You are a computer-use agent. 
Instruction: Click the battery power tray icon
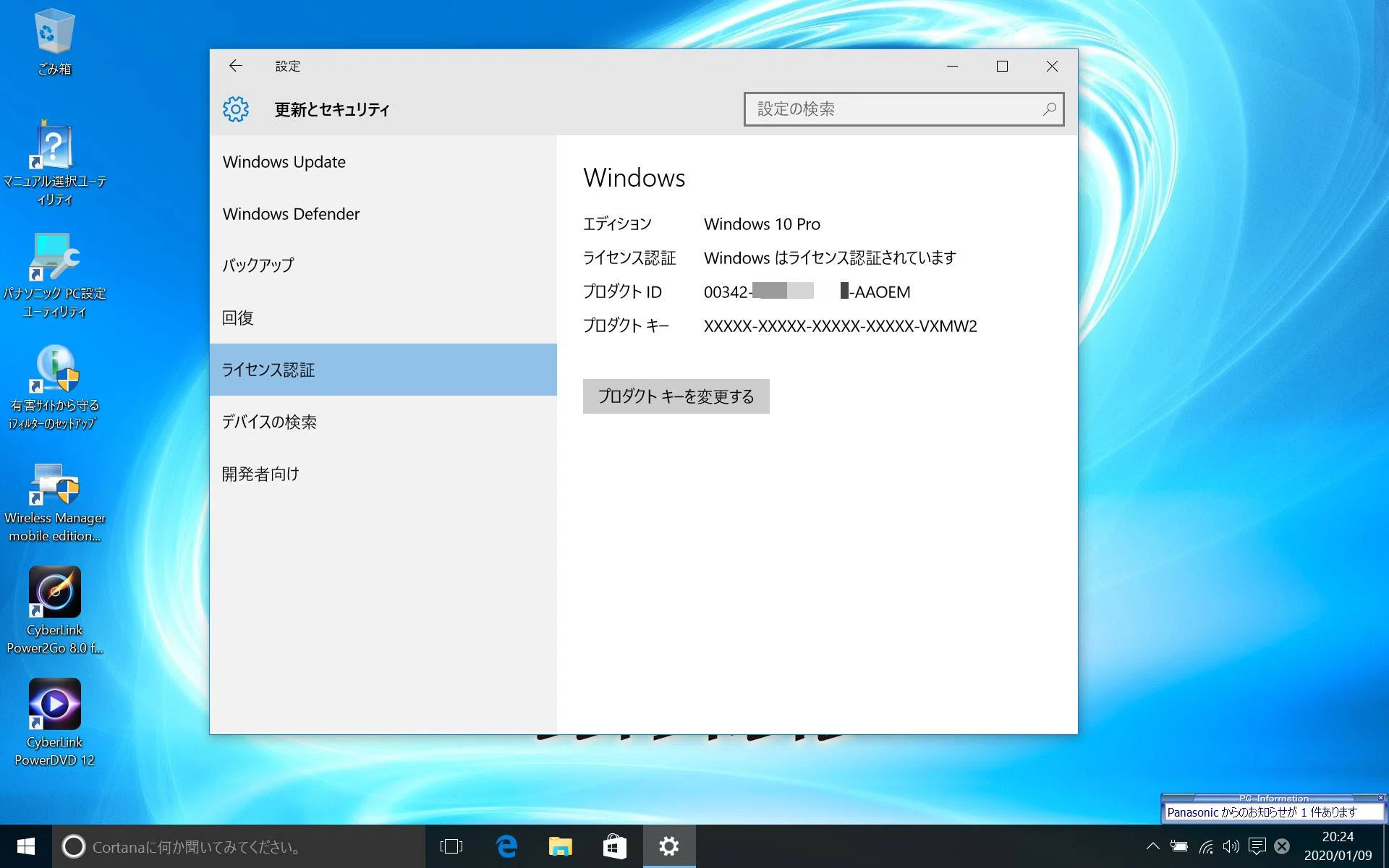pos(1179,846)
